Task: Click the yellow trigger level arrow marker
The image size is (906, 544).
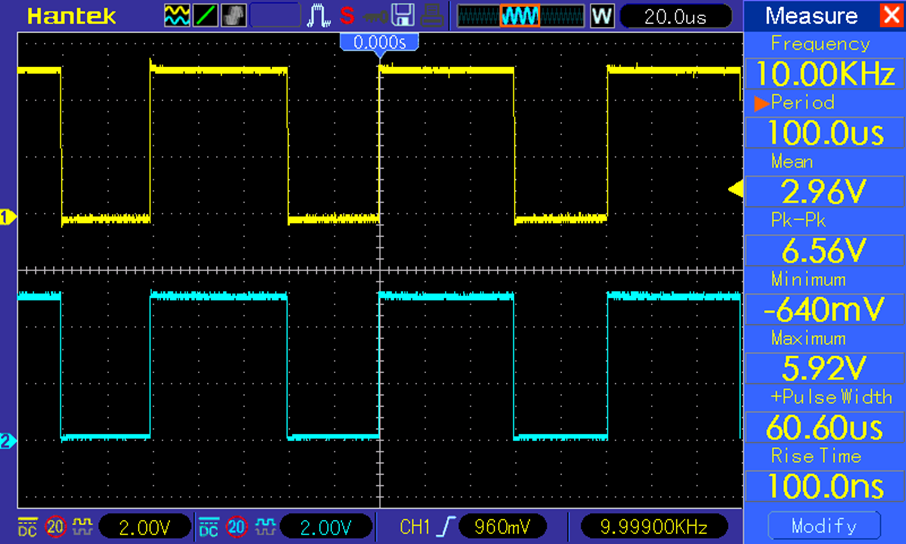Action: 736,190
